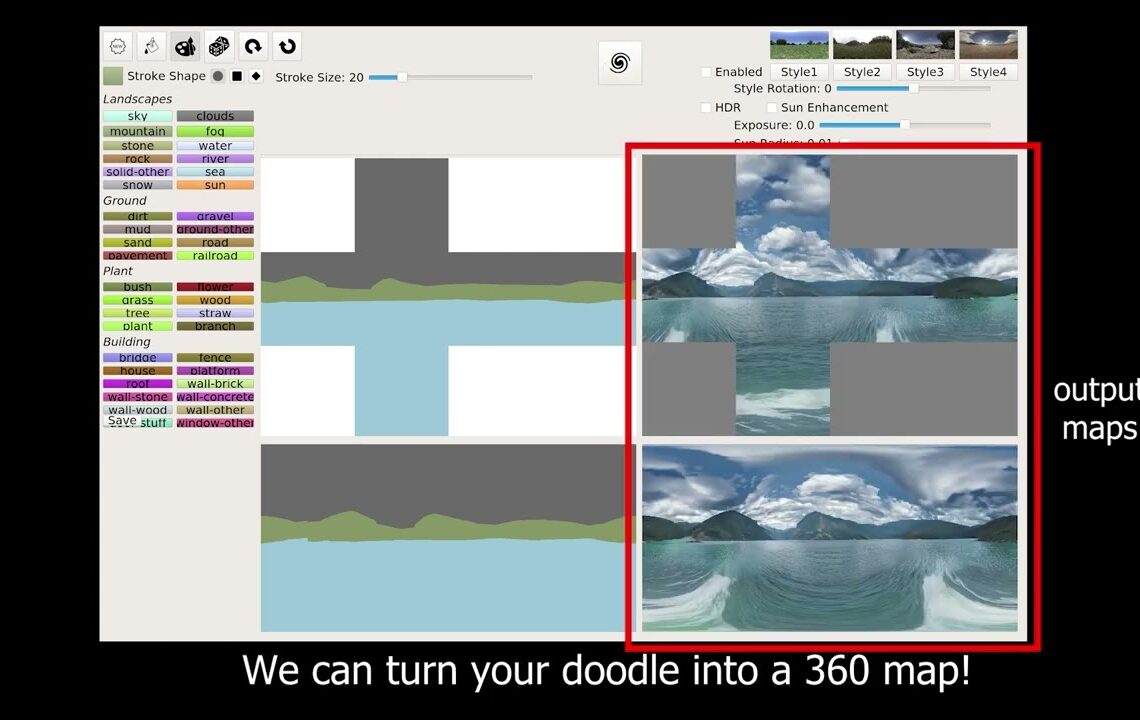Choose the circle stroke shape
1140x720 pixels.
coord(218,76)
